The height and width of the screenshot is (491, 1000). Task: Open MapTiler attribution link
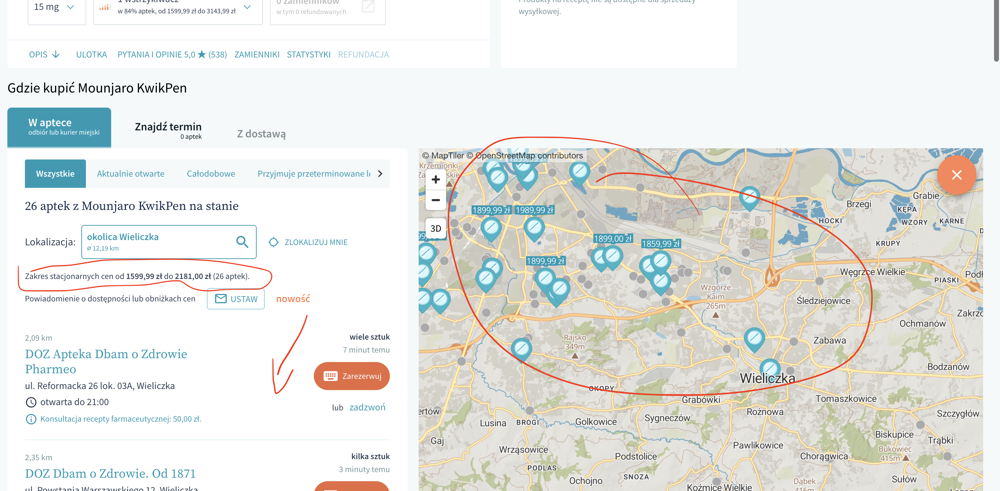(441, 156)
